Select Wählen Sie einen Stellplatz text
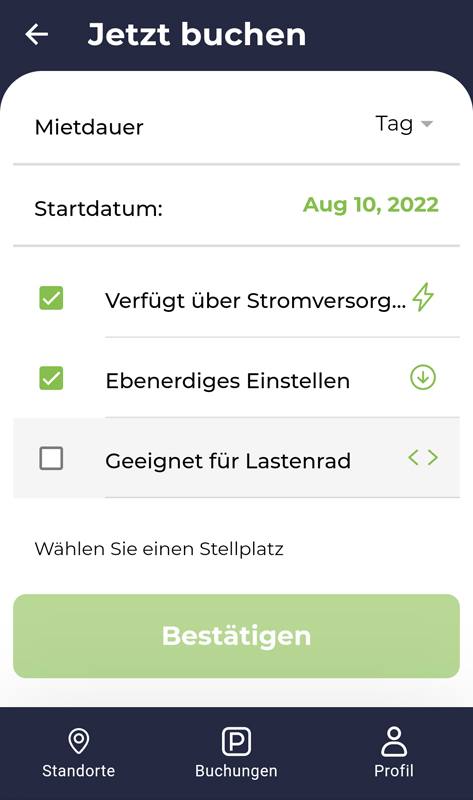This screenshot has height=800, width=473. point(159,549)
